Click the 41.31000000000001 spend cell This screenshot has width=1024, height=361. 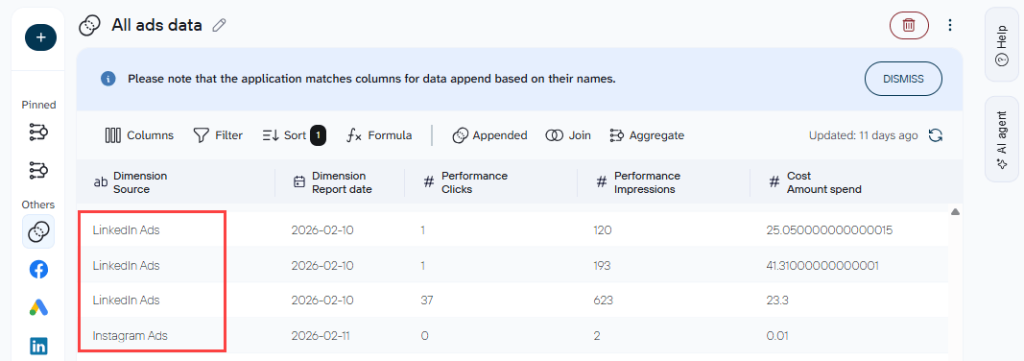click(x=822, y=266)
